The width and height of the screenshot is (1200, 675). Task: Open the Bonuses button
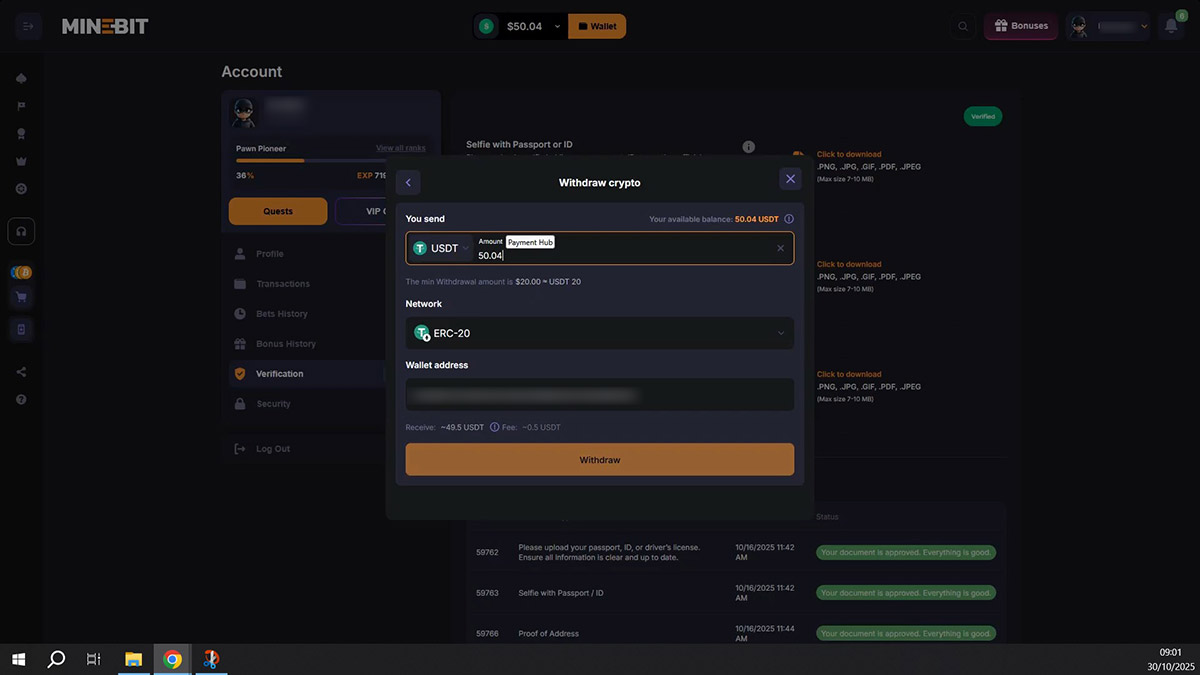click(1020, 27)
